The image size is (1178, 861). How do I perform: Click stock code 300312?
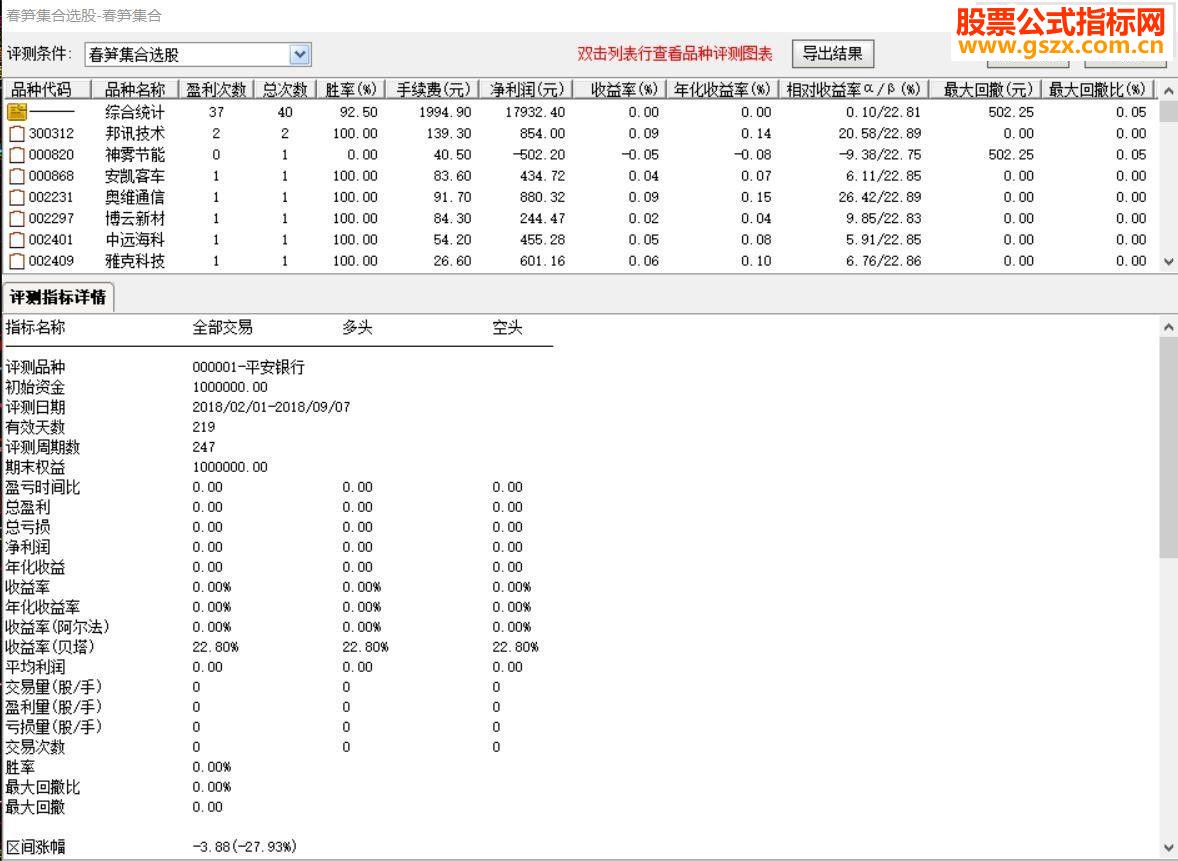(52, 134)
